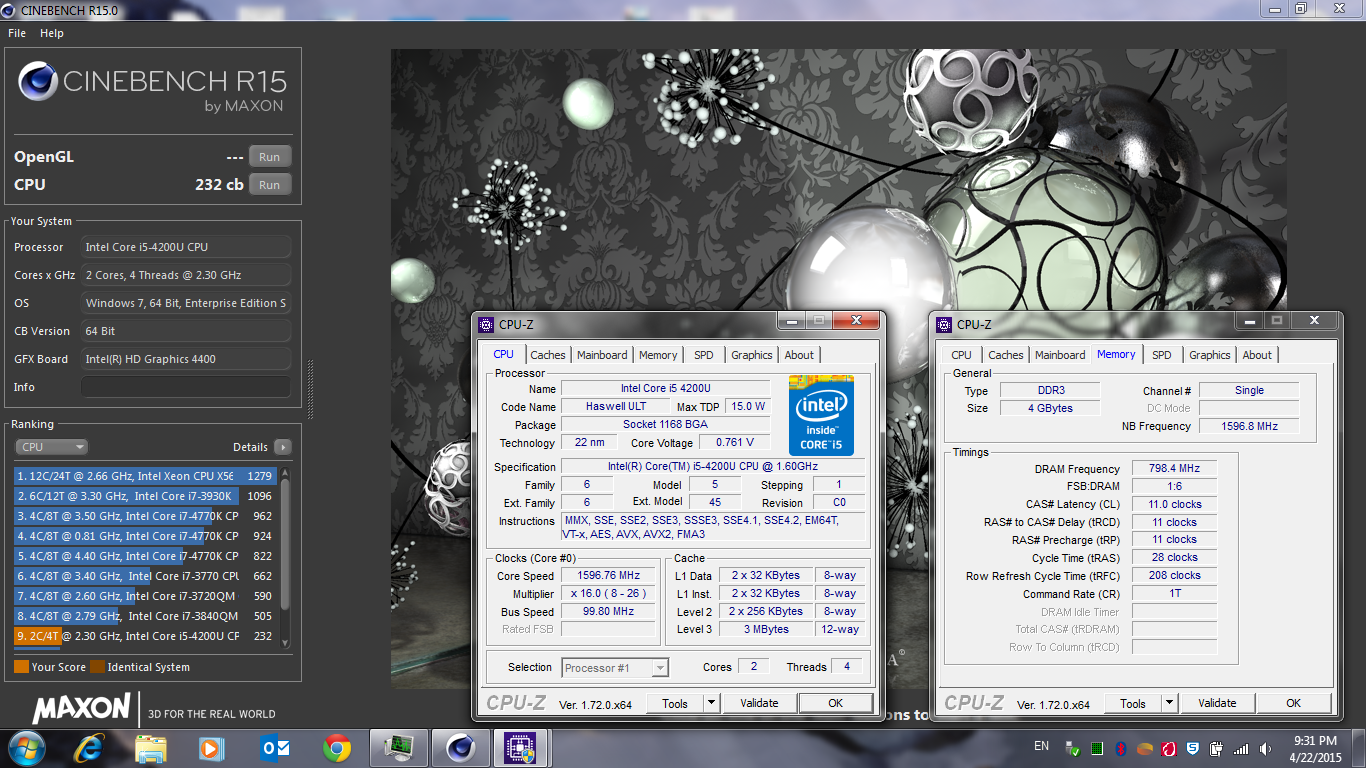Click the EN language indicator in taskbar

point(1041,747)
